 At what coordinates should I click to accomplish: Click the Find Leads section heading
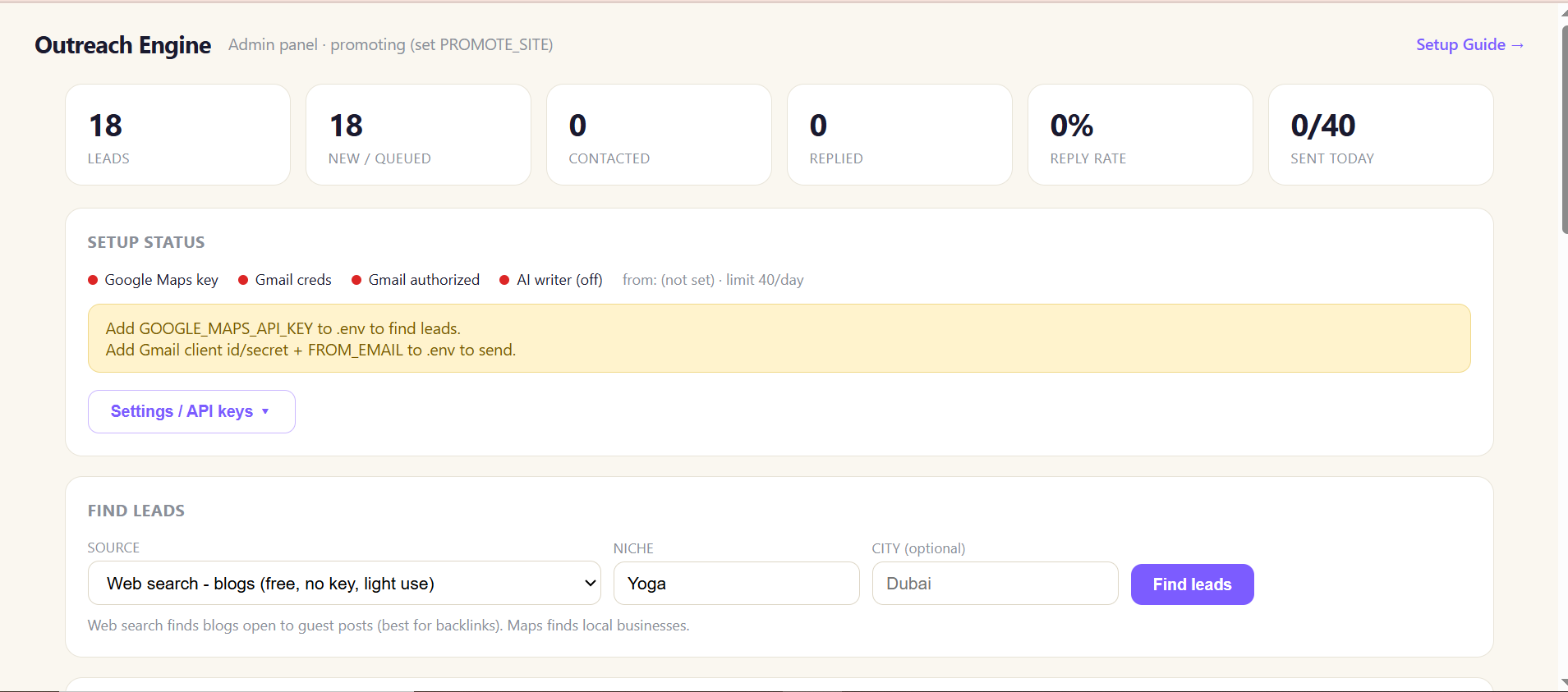[x=136, y=511]
